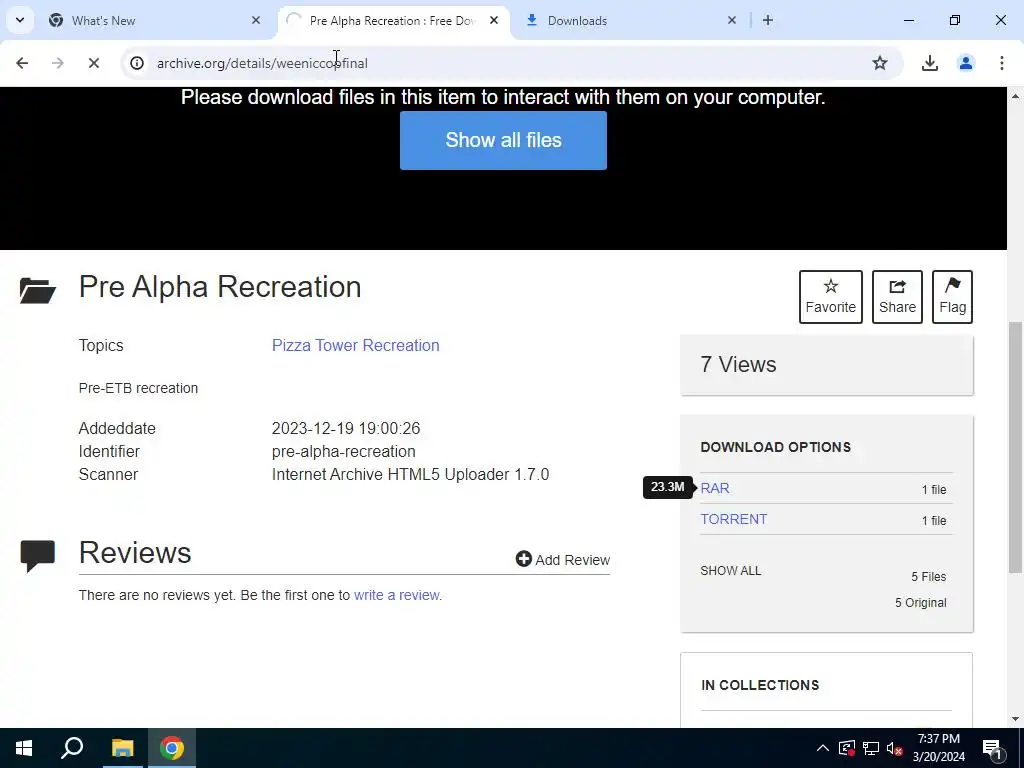Viewport: 1024px width, 768px height.
Task: Favorite this item
Action: pyautogui.click(x=830, y=297)
